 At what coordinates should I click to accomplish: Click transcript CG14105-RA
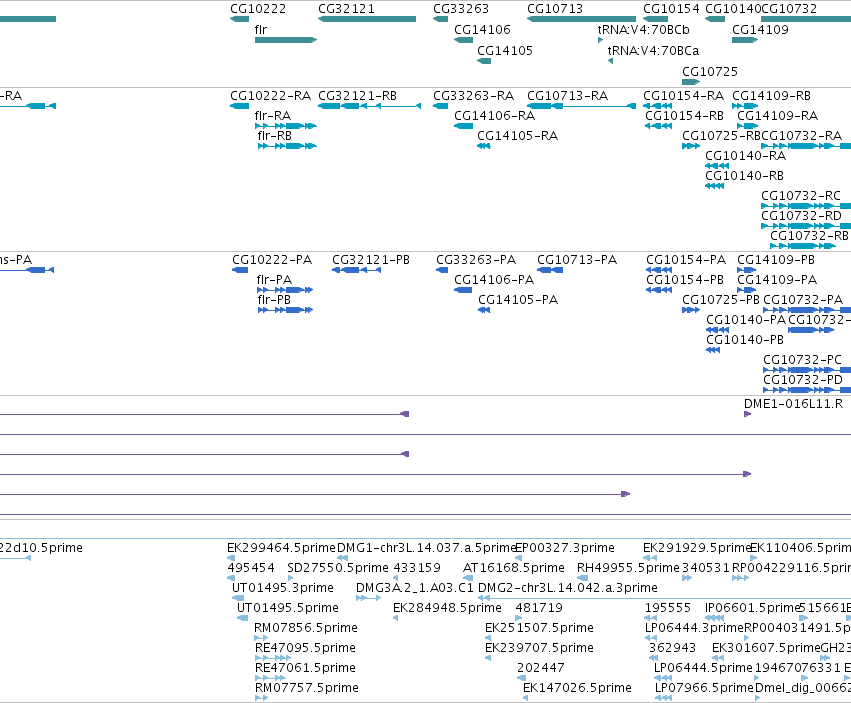[484, 146]
